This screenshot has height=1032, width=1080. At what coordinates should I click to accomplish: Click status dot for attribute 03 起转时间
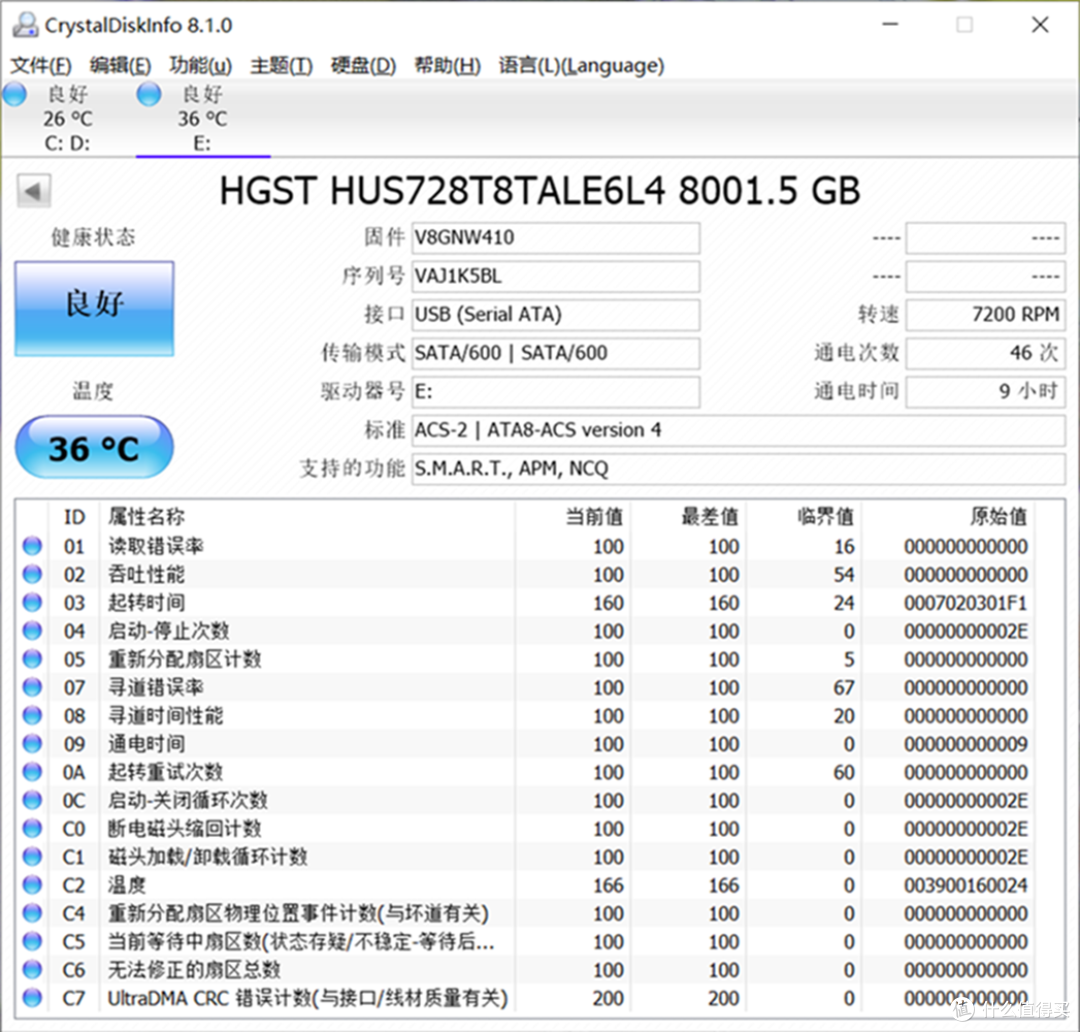coord(32,603)
